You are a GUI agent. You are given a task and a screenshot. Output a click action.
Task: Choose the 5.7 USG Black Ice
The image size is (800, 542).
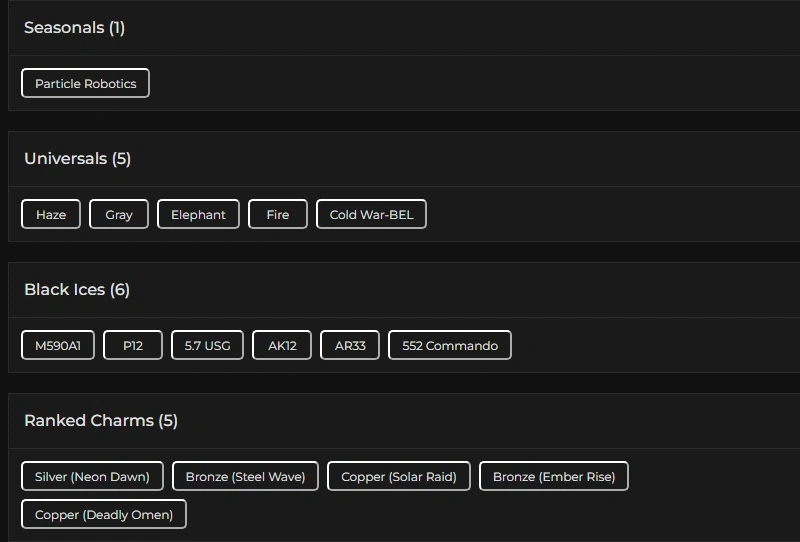tap(207, 345)
